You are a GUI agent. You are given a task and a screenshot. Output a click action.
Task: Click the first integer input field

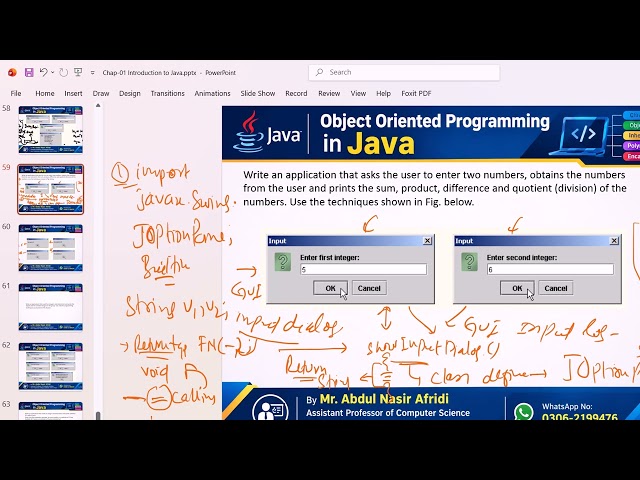click(363, 269)
